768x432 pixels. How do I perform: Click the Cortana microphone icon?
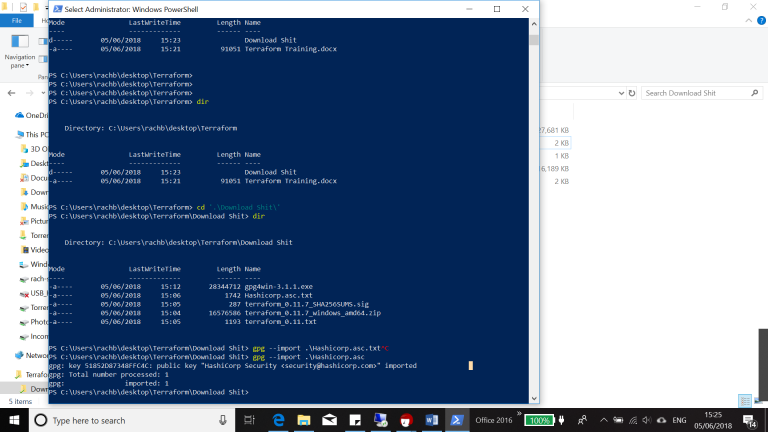[x=223, y=420]
